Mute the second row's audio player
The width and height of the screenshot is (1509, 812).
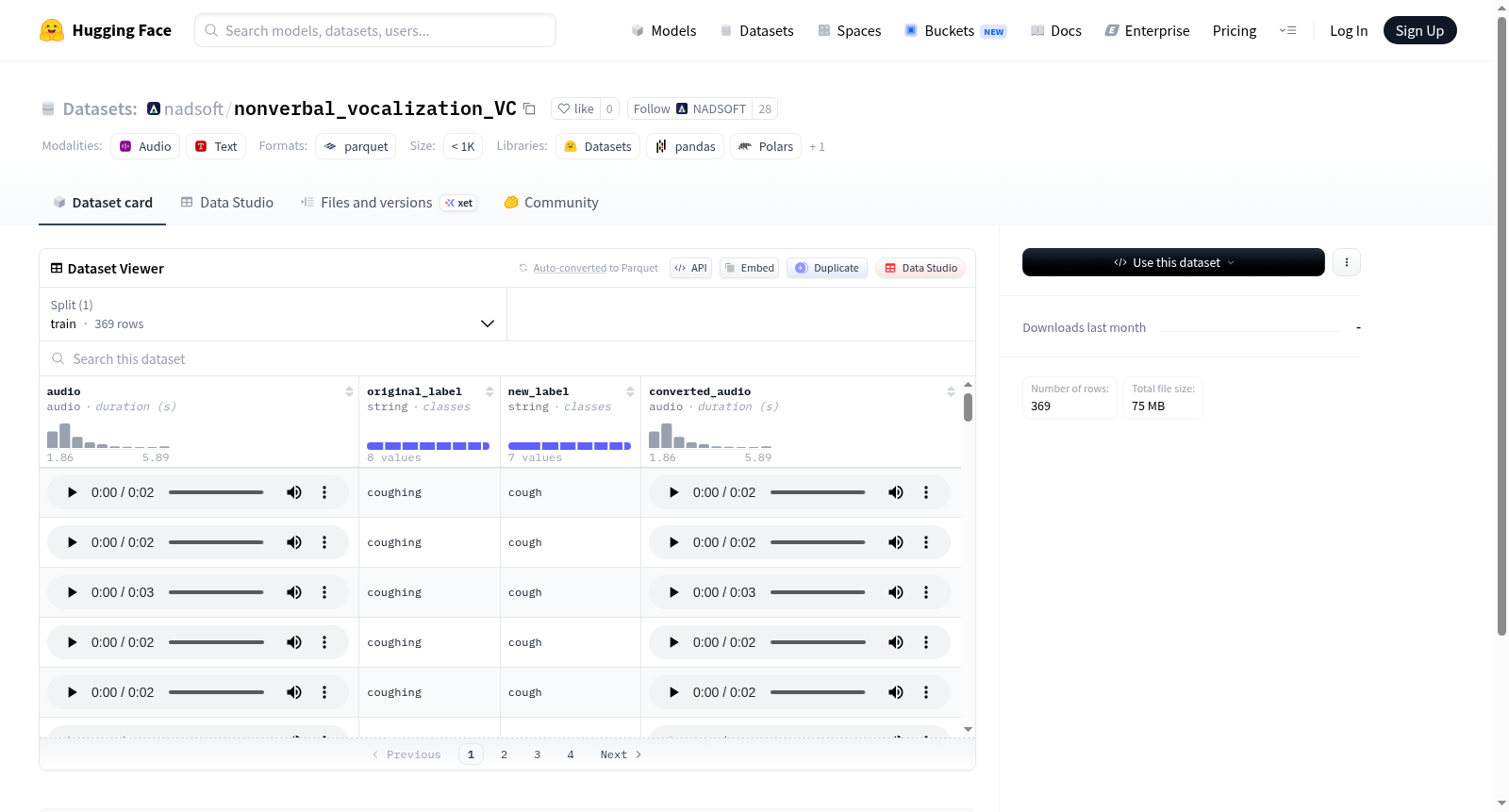pos(294,542)
